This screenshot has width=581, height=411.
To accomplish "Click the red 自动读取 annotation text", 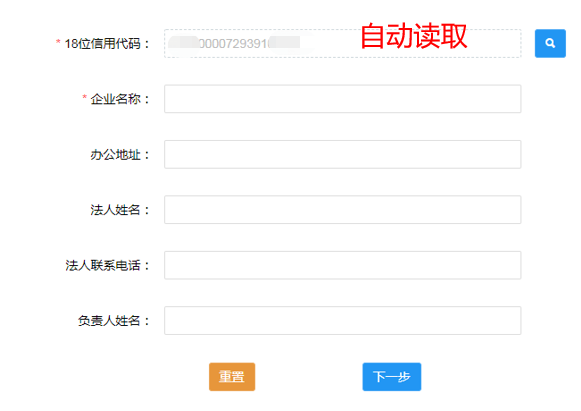I will (414, 36).
